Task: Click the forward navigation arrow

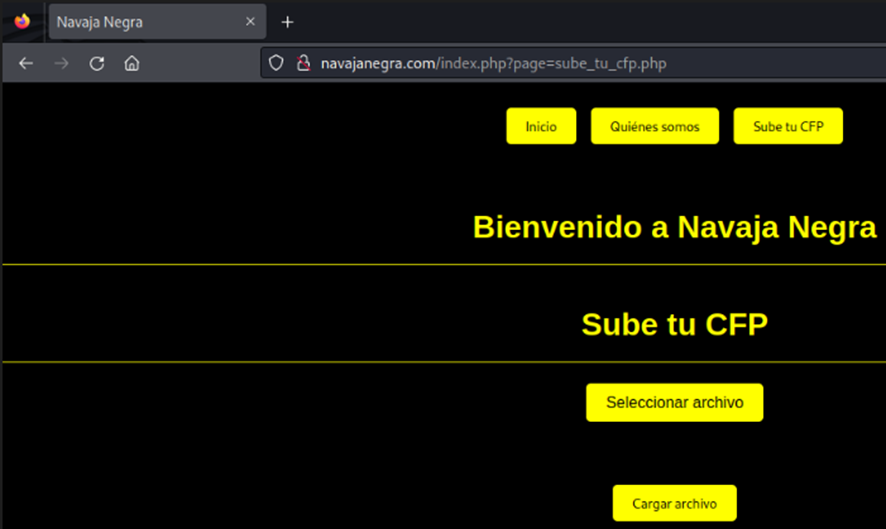Action: (61, 63)
